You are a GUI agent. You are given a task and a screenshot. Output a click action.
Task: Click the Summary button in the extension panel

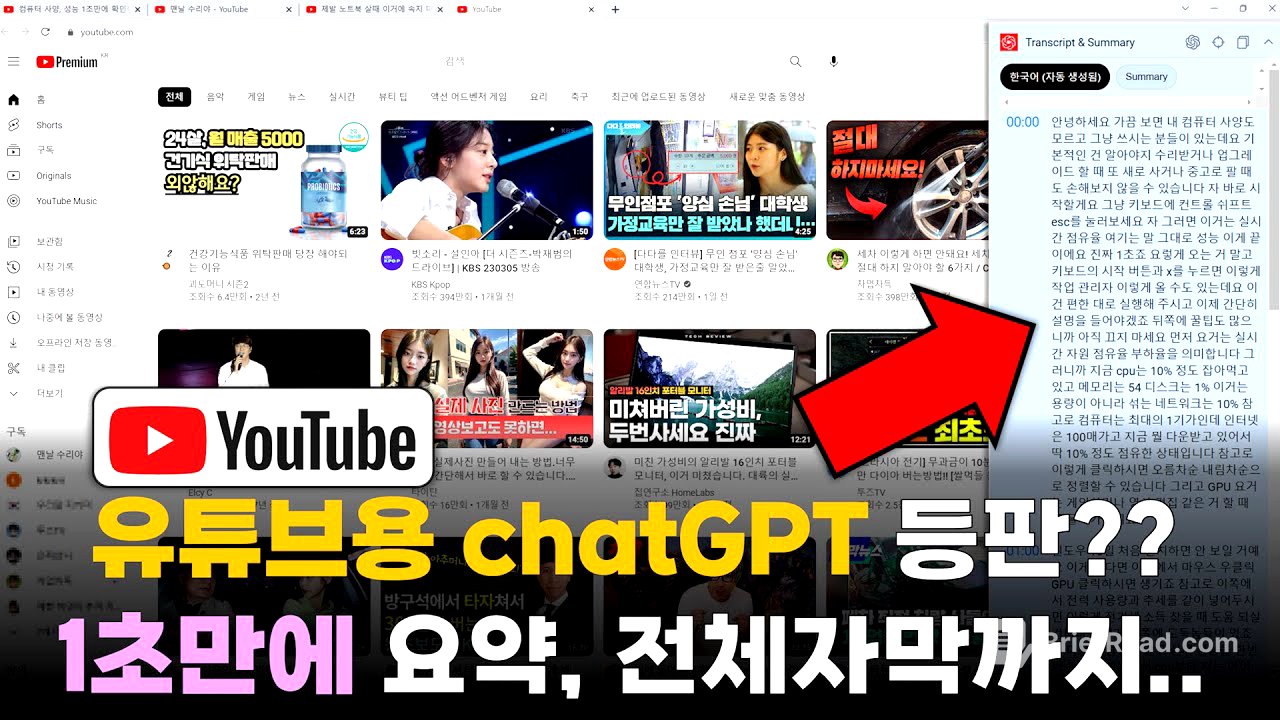pos(1145,76)
